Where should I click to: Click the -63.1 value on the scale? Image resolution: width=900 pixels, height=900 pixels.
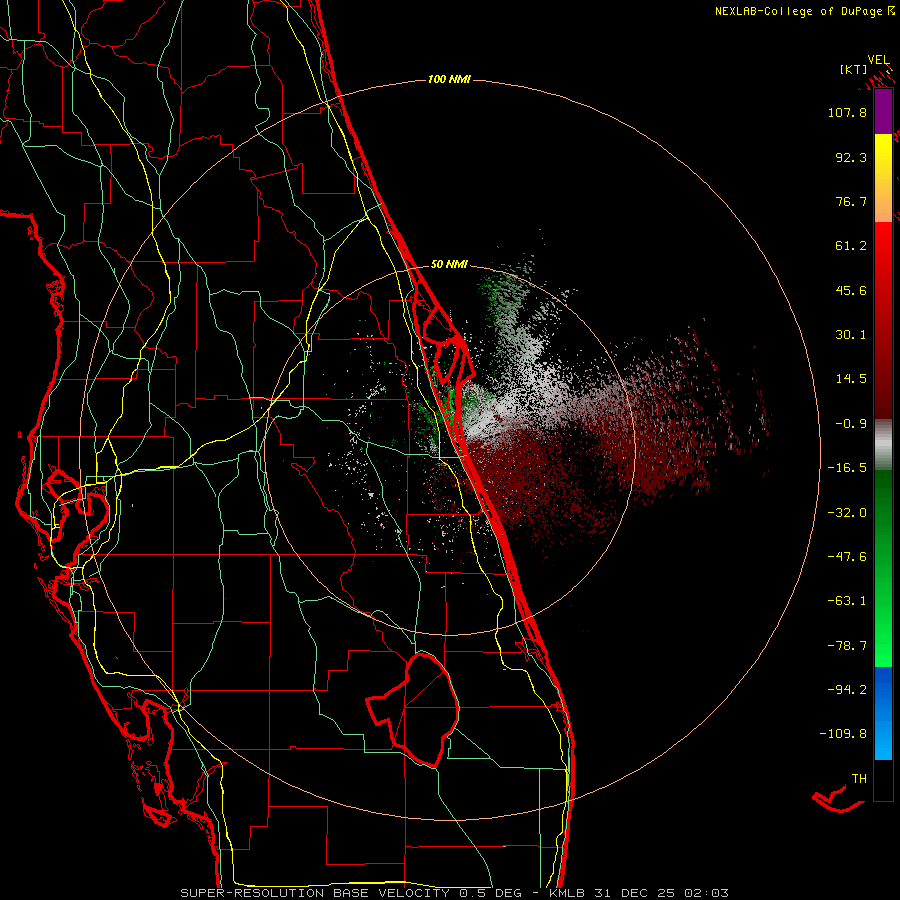coord(847,601)
